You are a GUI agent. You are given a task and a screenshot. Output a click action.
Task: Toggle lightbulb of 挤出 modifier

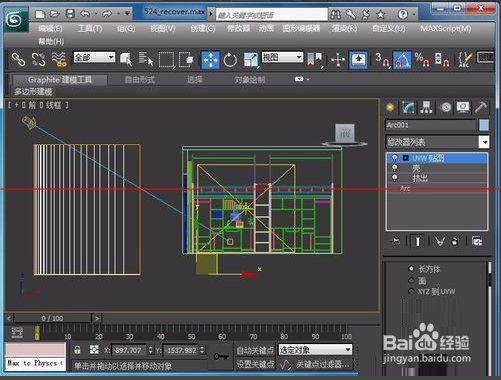coord(394,178)
